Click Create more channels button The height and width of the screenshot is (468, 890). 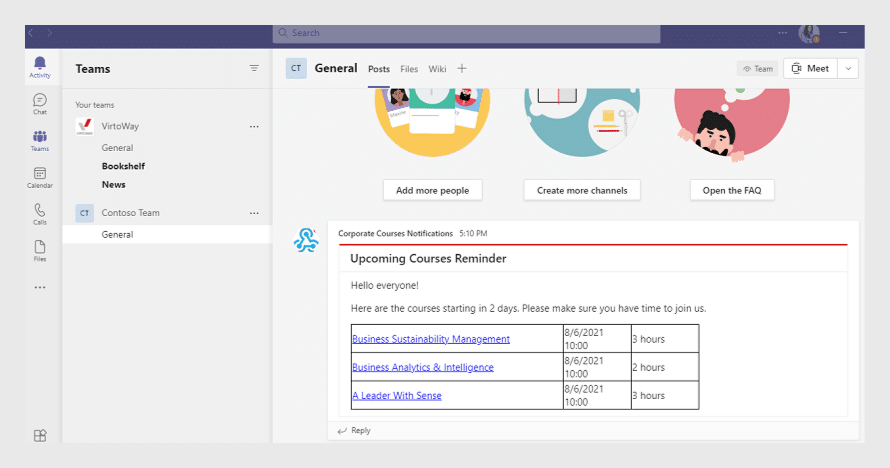coord(582,191)
